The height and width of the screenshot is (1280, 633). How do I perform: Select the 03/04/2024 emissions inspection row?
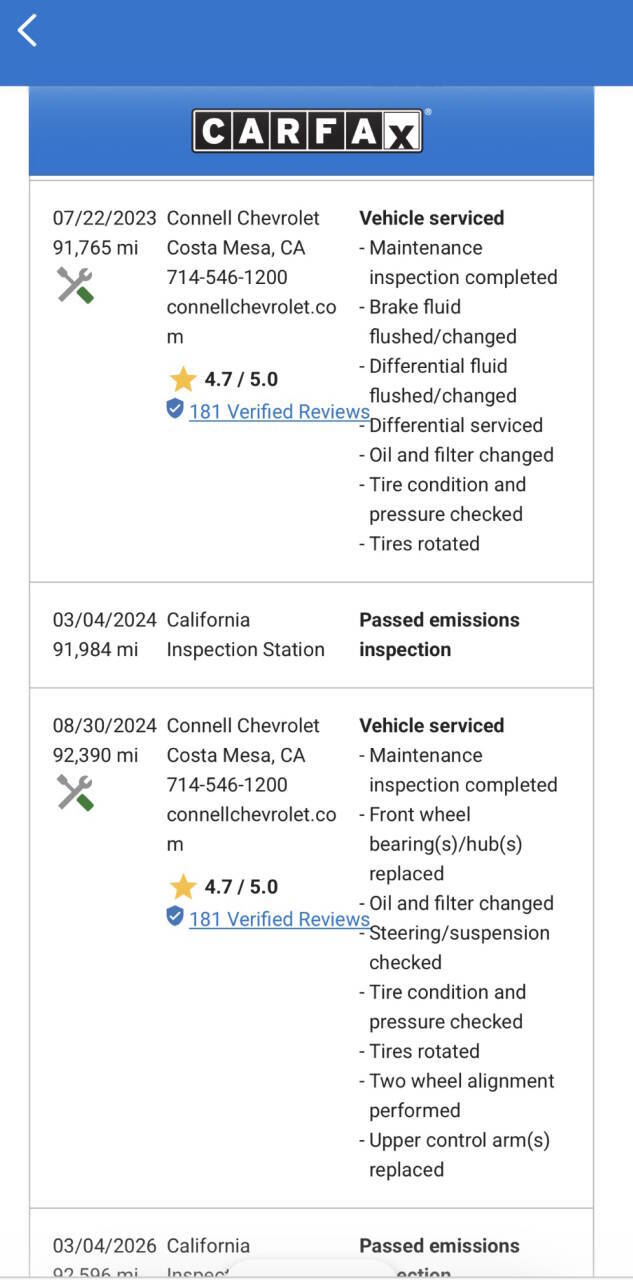311,635
